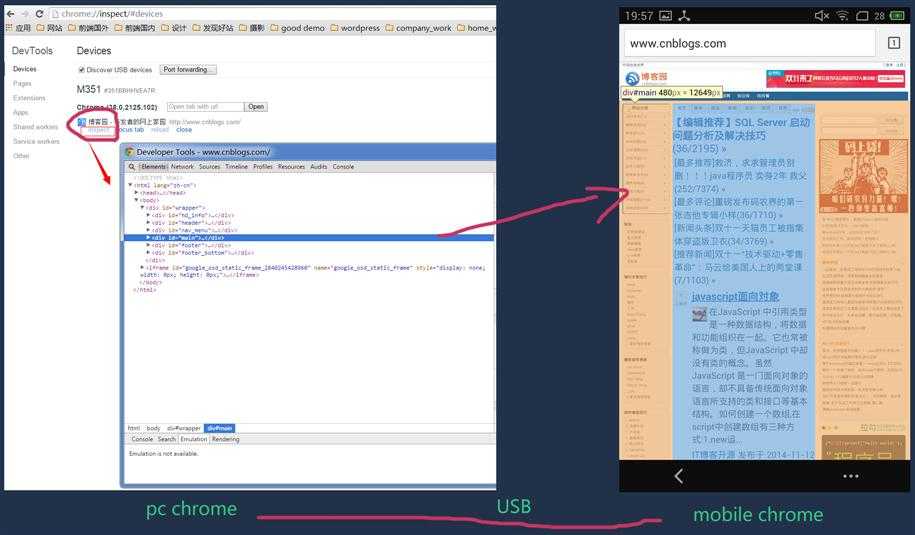Open the Rendering drawer tab
Screen dimensions: 915x535
pos(225,439)
